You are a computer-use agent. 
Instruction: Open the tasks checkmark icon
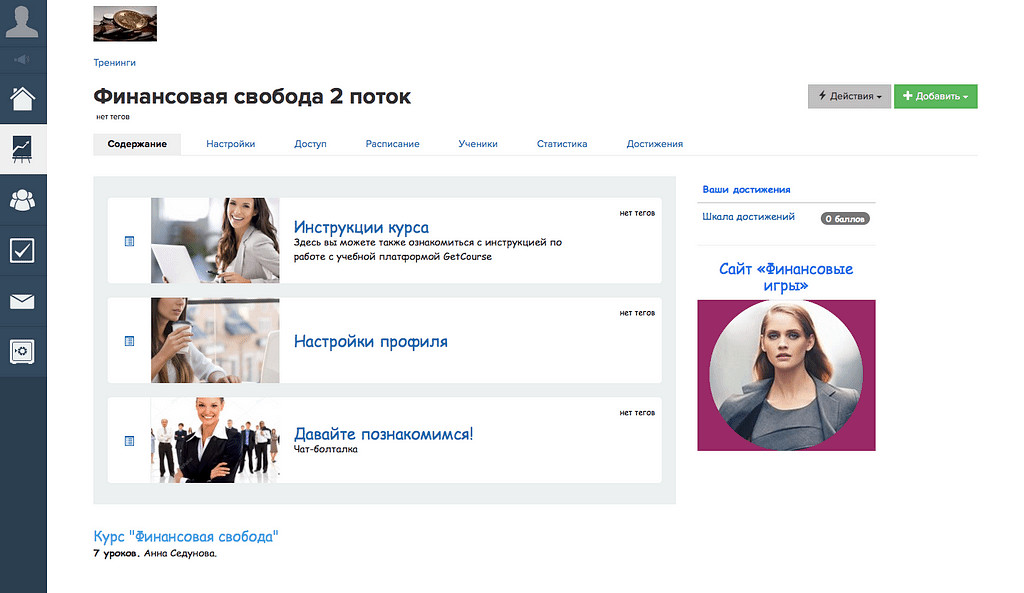coord(22,250)
